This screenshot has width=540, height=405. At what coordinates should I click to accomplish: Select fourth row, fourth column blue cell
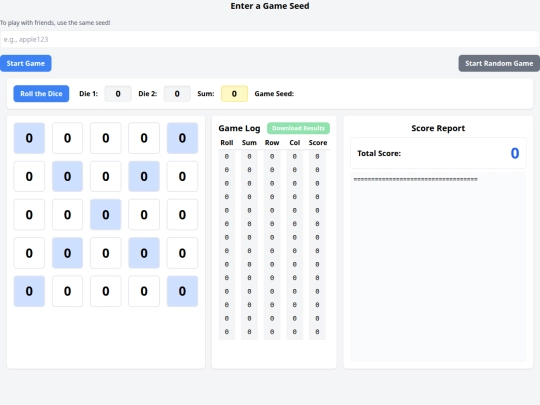point(144,253)
